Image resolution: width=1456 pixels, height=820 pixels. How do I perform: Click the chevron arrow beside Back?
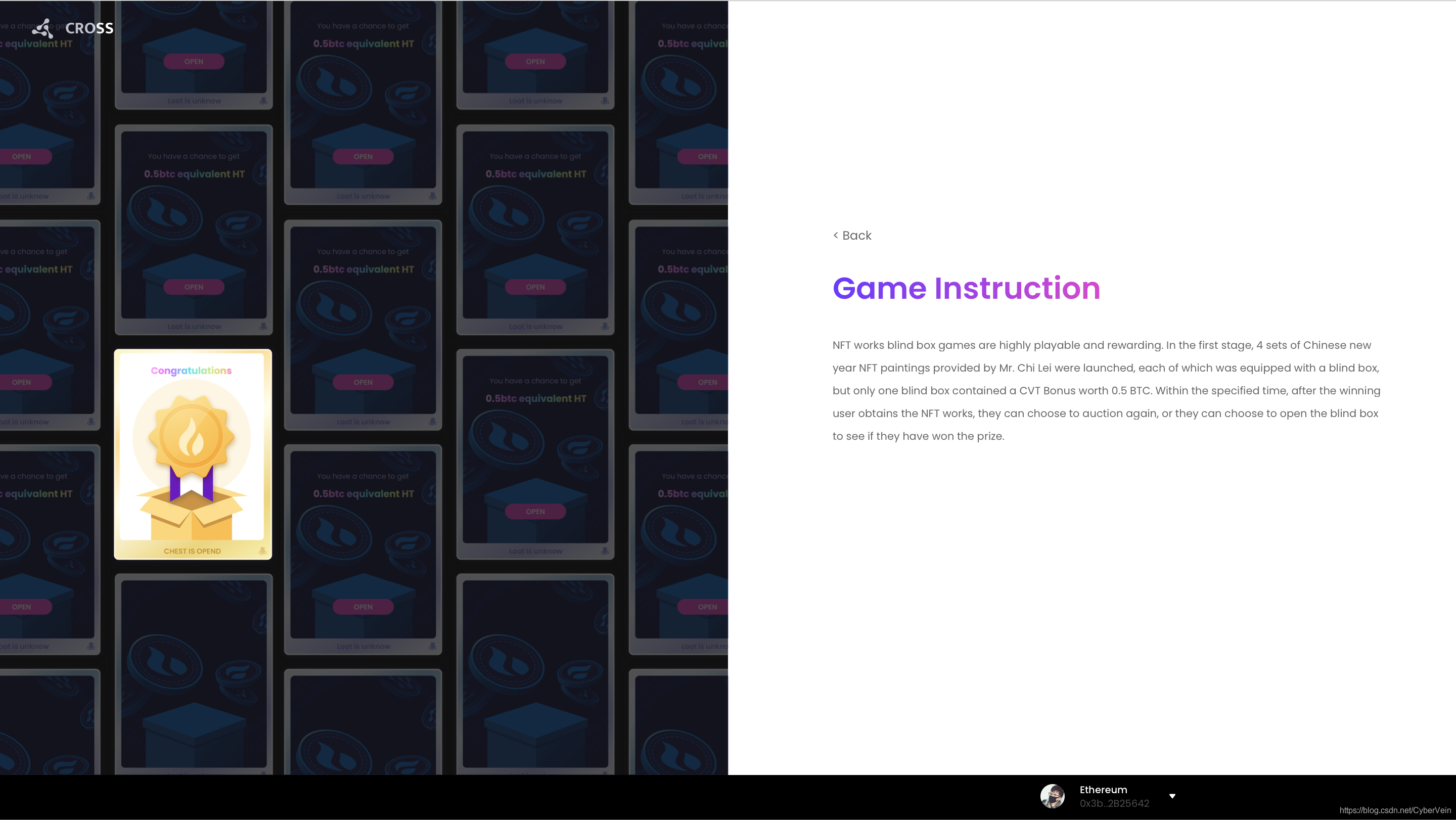[835, 235]
